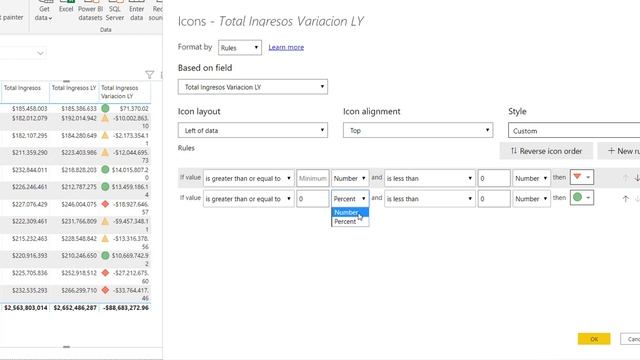
Task: Click the yellow triangle icon in the $192,014,942 row
Action: [x=105, y=118]
